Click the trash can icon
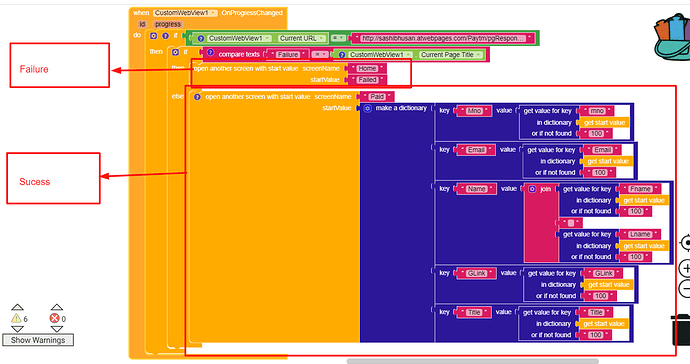This screenshot has height=364, width=690. (681, 330)
